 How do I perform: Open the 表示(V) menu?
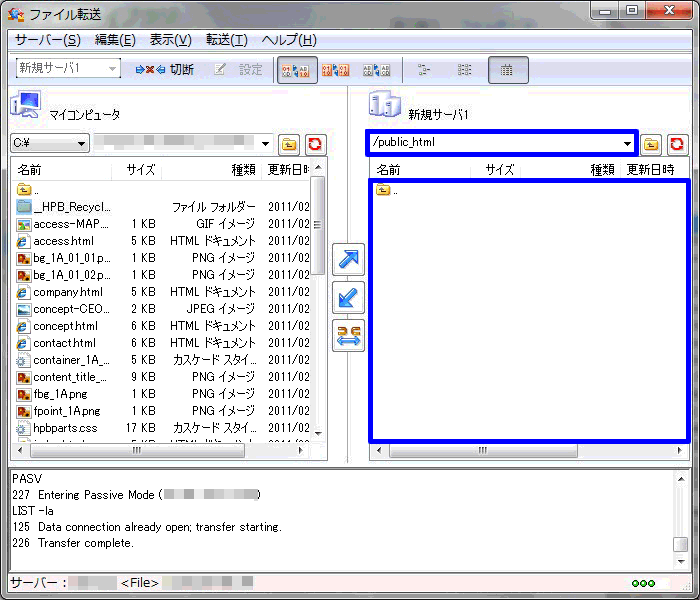[171, 40]
